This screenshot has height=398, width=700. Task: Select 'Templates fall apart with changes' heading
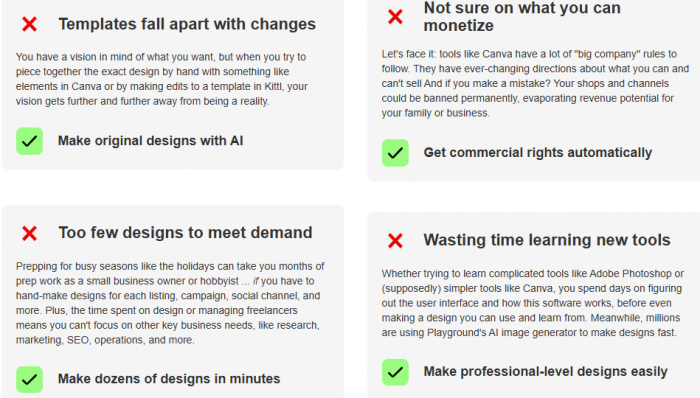(x=187, y=24)
